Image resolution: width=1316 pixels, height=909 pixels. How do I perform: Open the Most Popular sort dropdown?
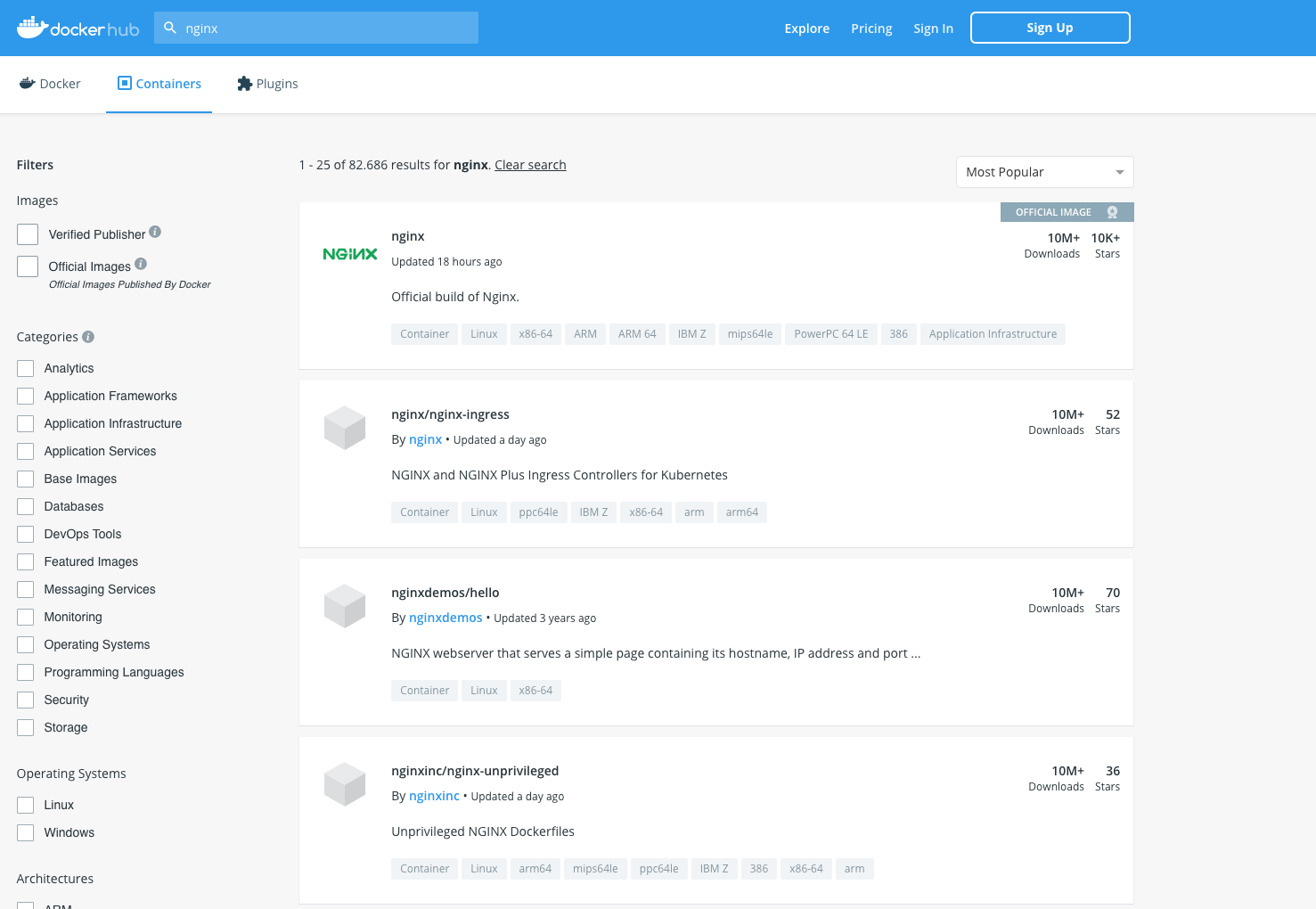tap(1043, 171)
